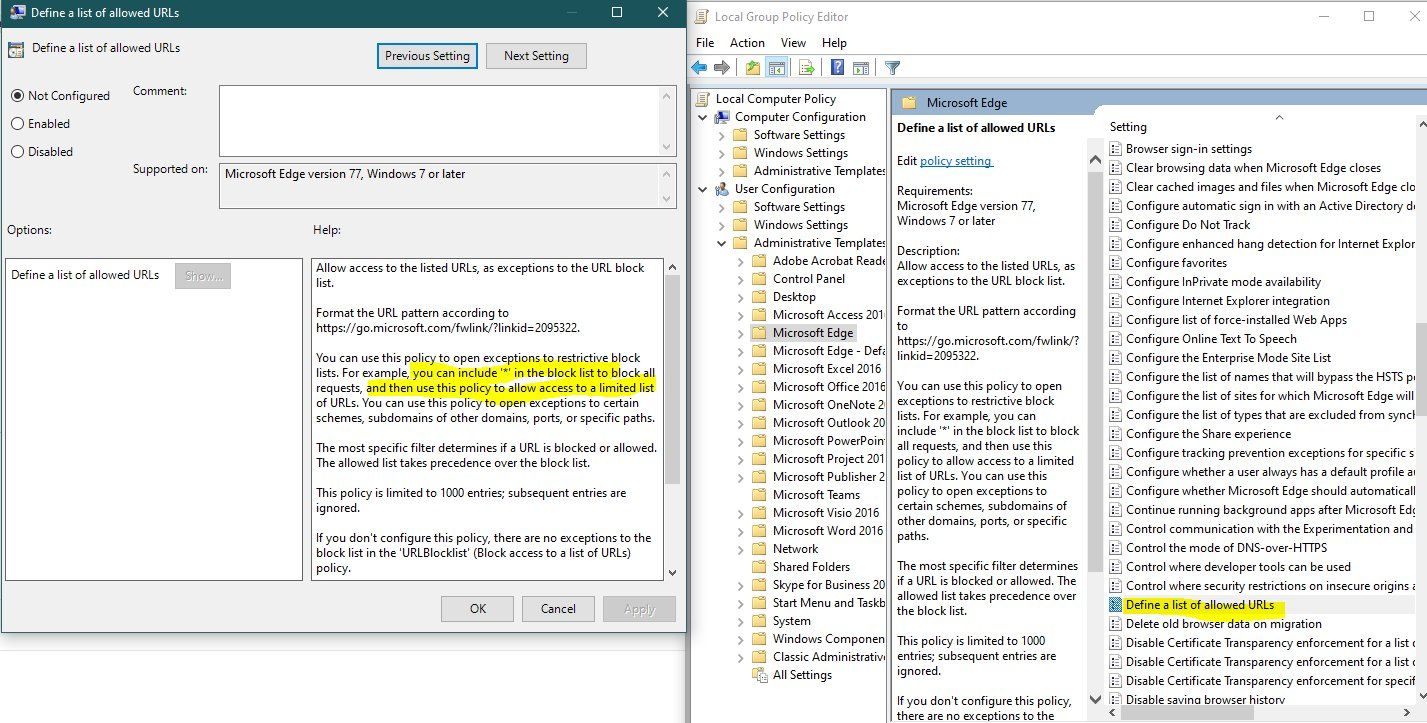This screenshot has width=1427, height=723.
Task: Click the User Configuration icon in the tree
Action: point(722,189)
